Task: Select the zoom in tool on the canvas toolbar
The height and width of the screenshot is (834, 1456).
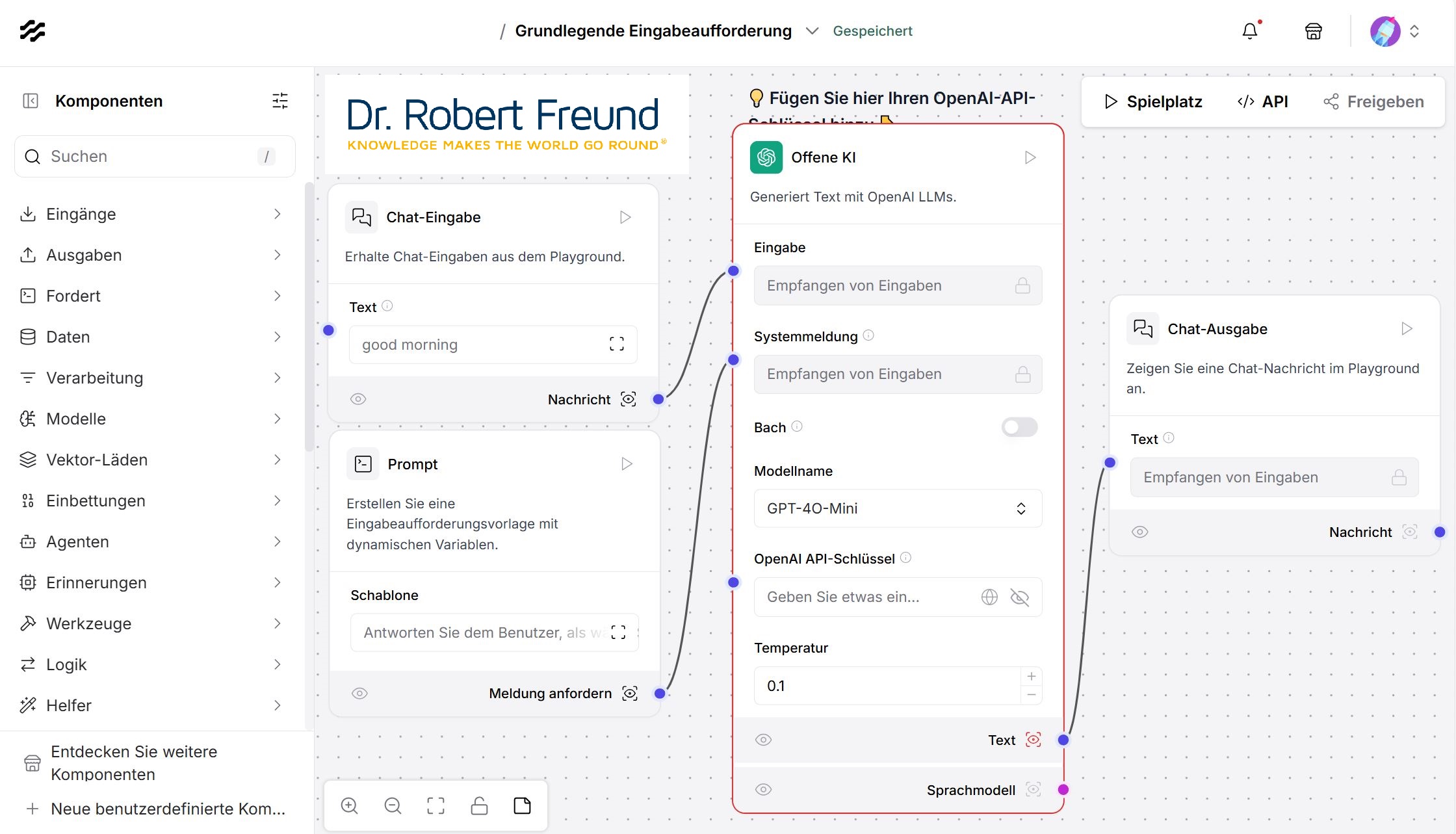Action: (349, 805)
